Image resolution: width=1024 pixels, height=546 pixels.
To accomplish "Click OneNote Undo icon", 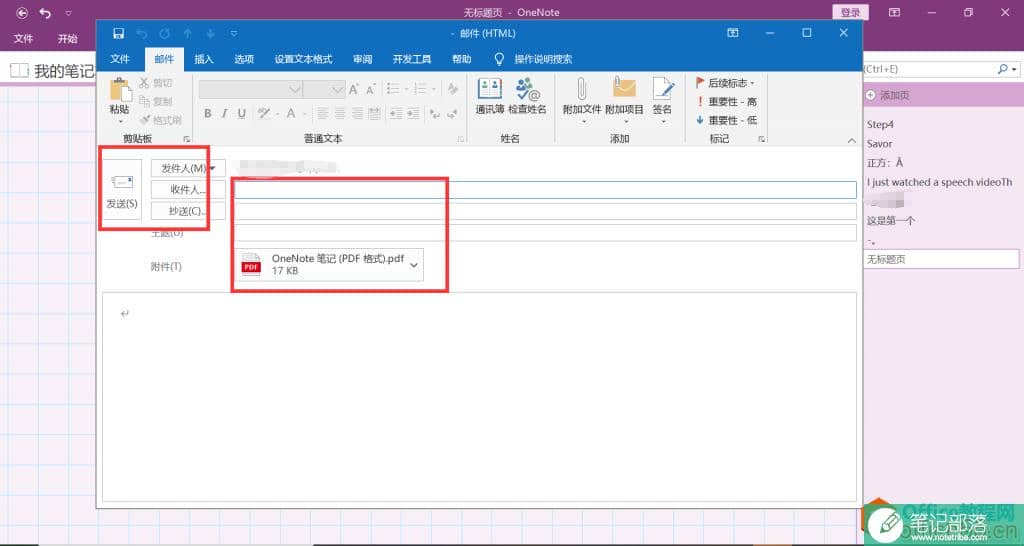I will click(x=45, y=12).
